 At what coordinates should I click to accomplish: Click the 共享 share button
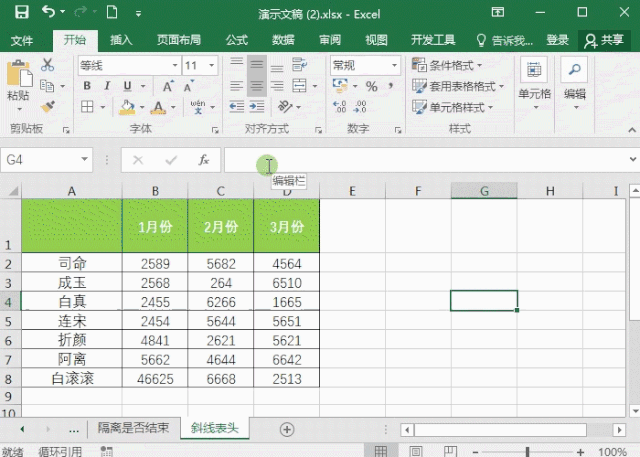604,40
